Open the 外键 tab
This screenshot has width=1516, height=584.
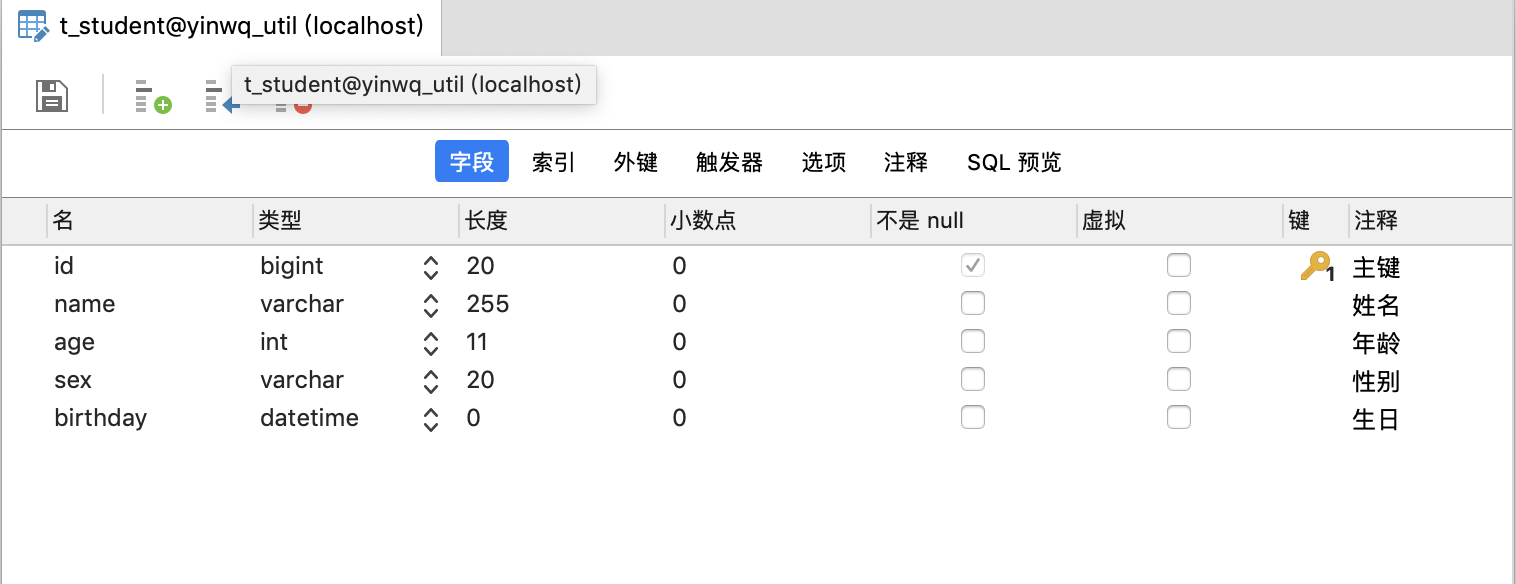tap(636, 162)
